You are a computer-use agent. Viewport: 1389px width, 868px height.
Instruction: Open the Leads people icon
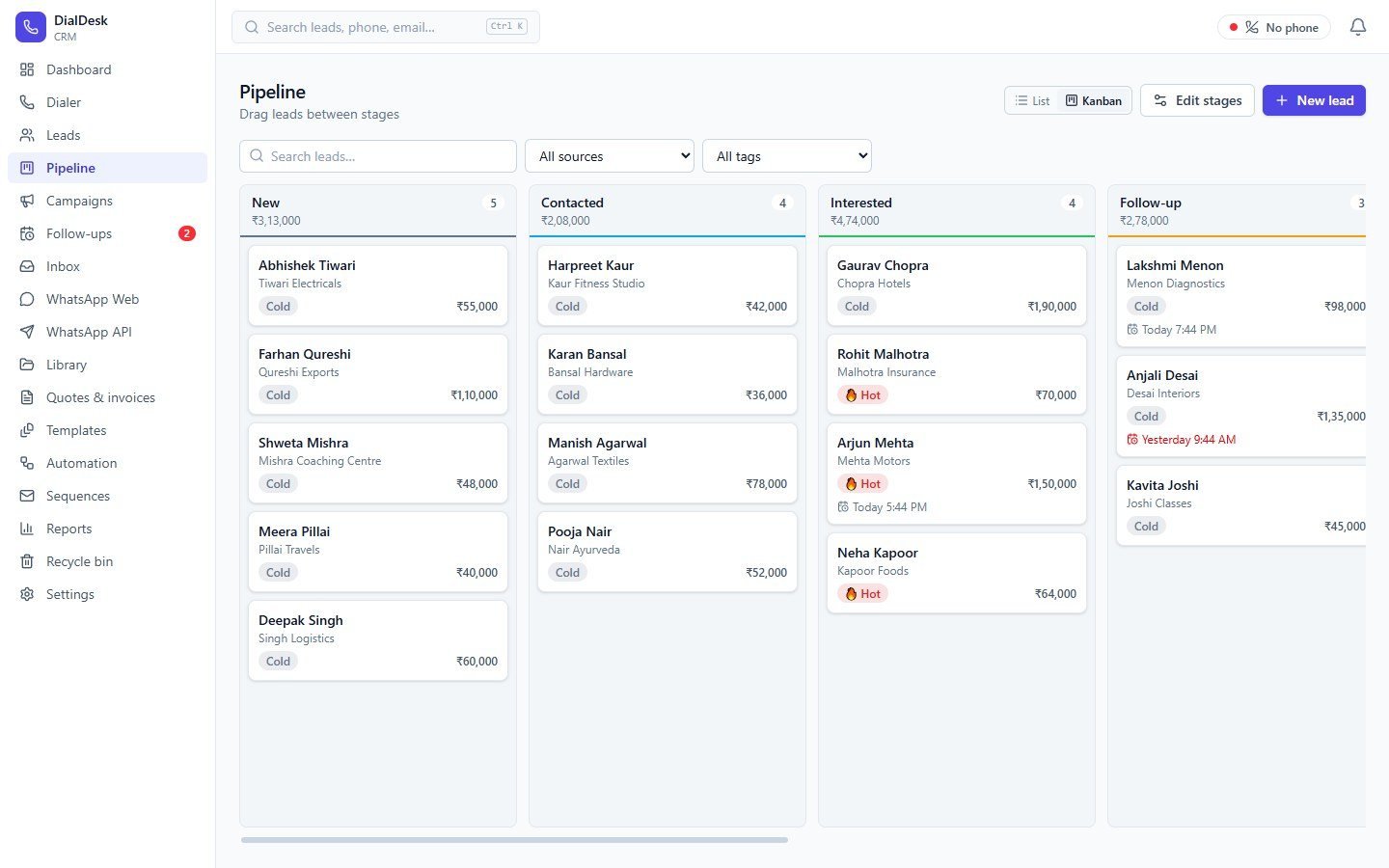[x=27, y=135]
